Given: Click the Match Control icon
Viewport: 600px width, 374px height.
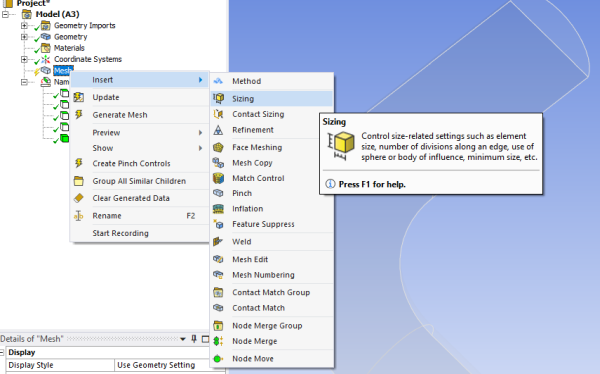Looking at the screenshot, I should click(x=218, y=178).
